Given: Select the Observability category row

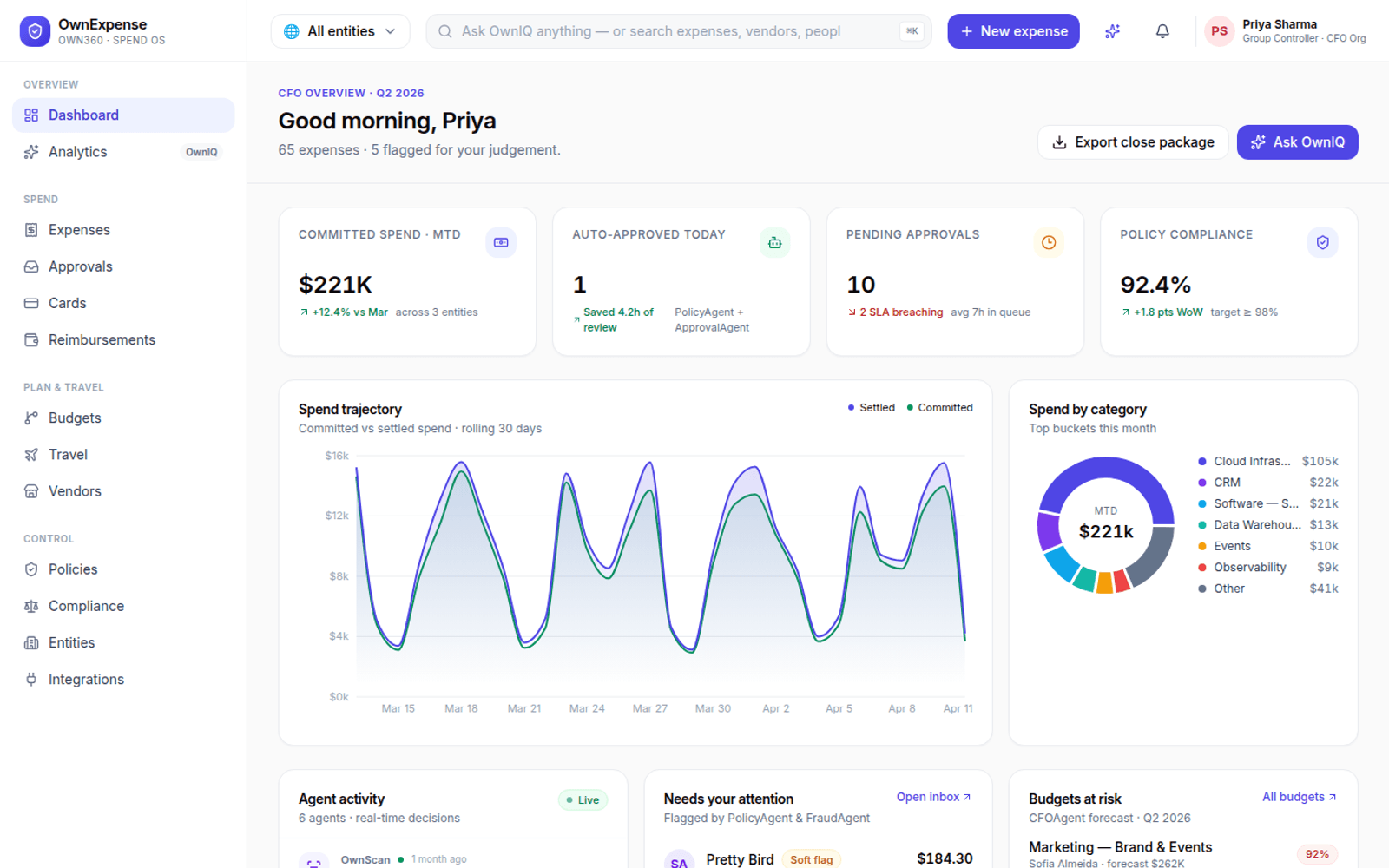Looking at the screenshot, I should coord(1268,568).
